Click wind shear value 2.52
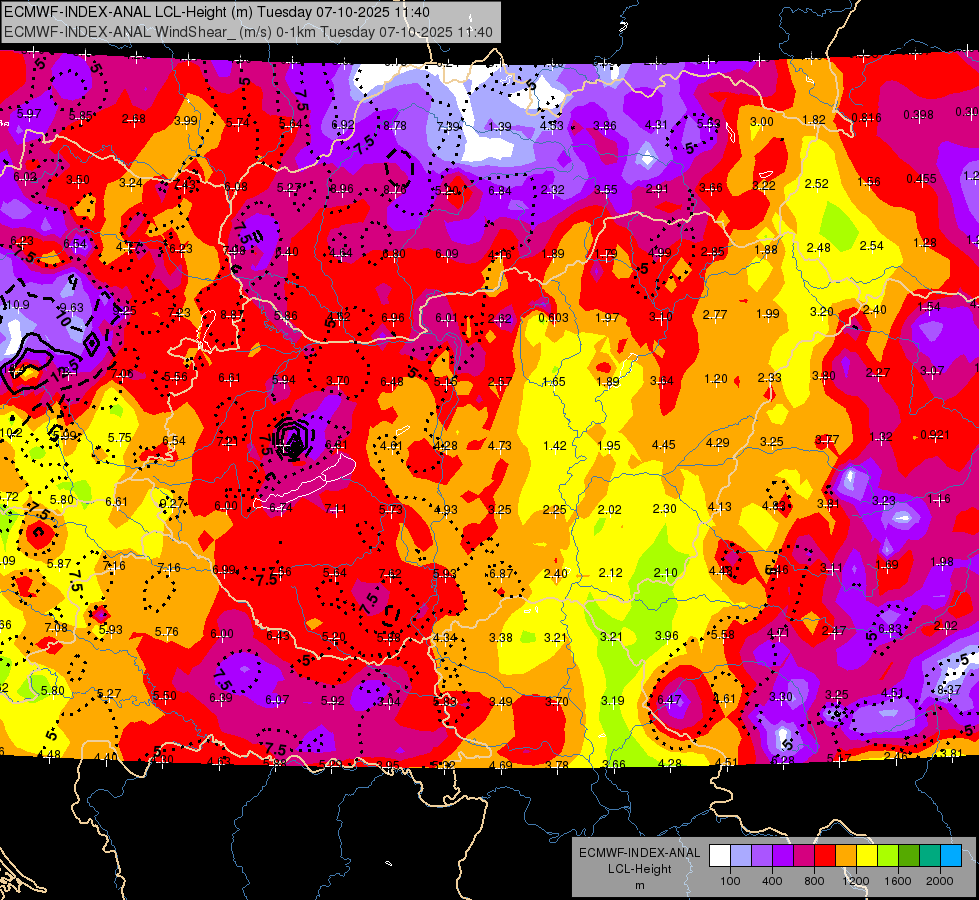 point(817,184)
